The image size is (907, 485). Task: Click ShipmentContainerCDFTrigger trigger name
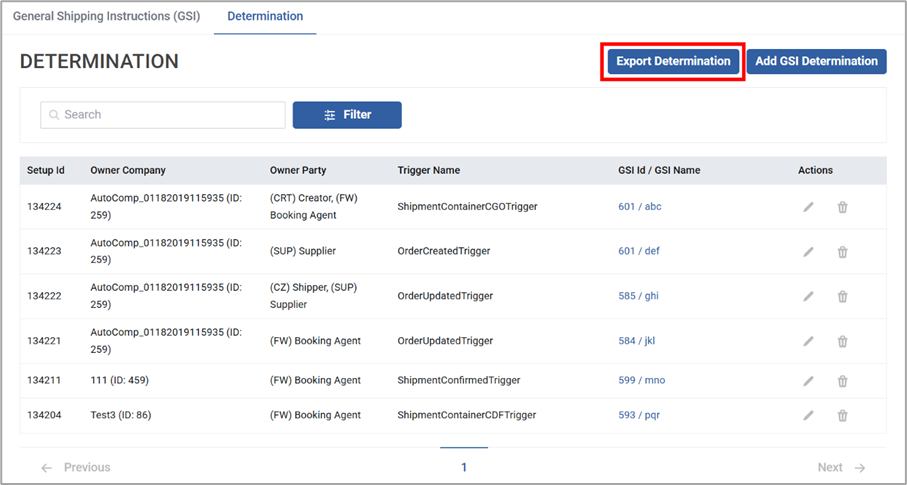(x=467, y=415)
